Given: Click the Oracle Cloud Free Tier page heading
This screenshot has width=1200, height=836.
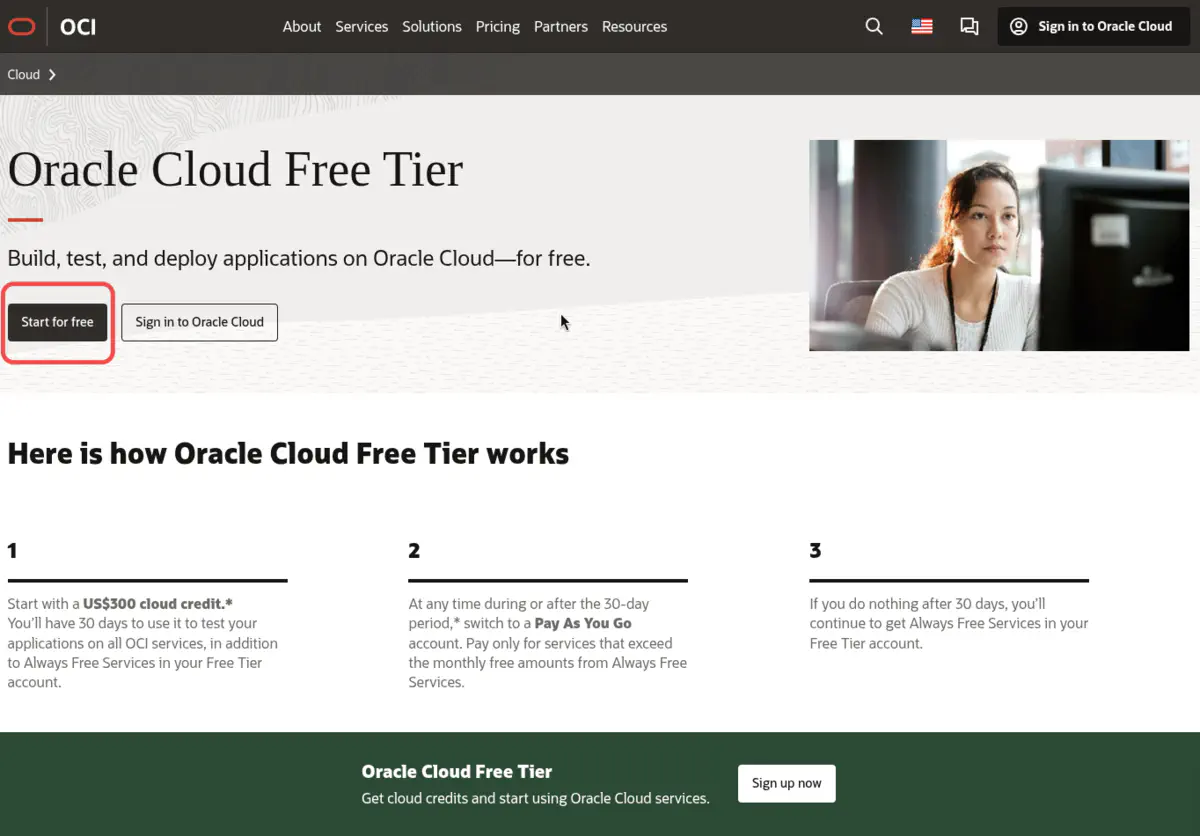Looking at the screenshot, I should click(235, 169).
